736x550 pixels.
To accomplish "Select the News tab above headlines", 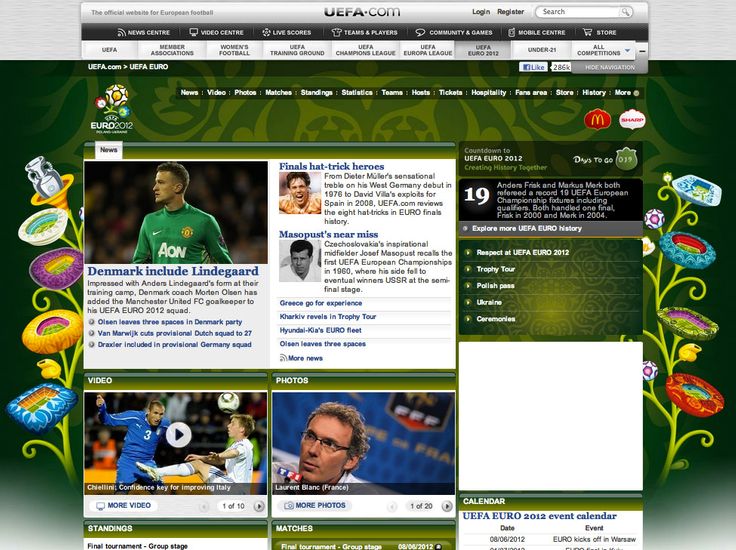I will pyautogui.click(x=108, y=150).
